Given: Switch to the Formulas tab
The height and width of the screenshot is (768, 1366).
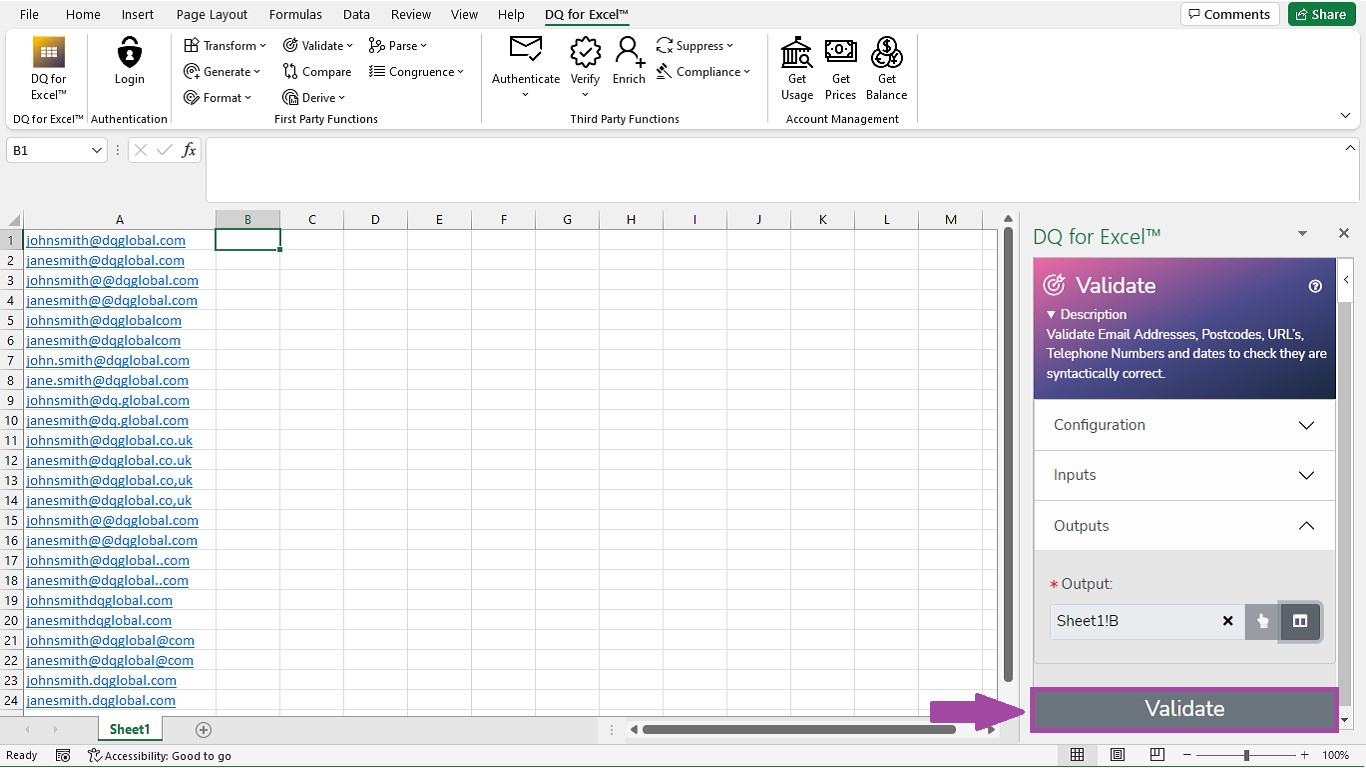Looking at the screenshot, I should [x=295, y=14].
